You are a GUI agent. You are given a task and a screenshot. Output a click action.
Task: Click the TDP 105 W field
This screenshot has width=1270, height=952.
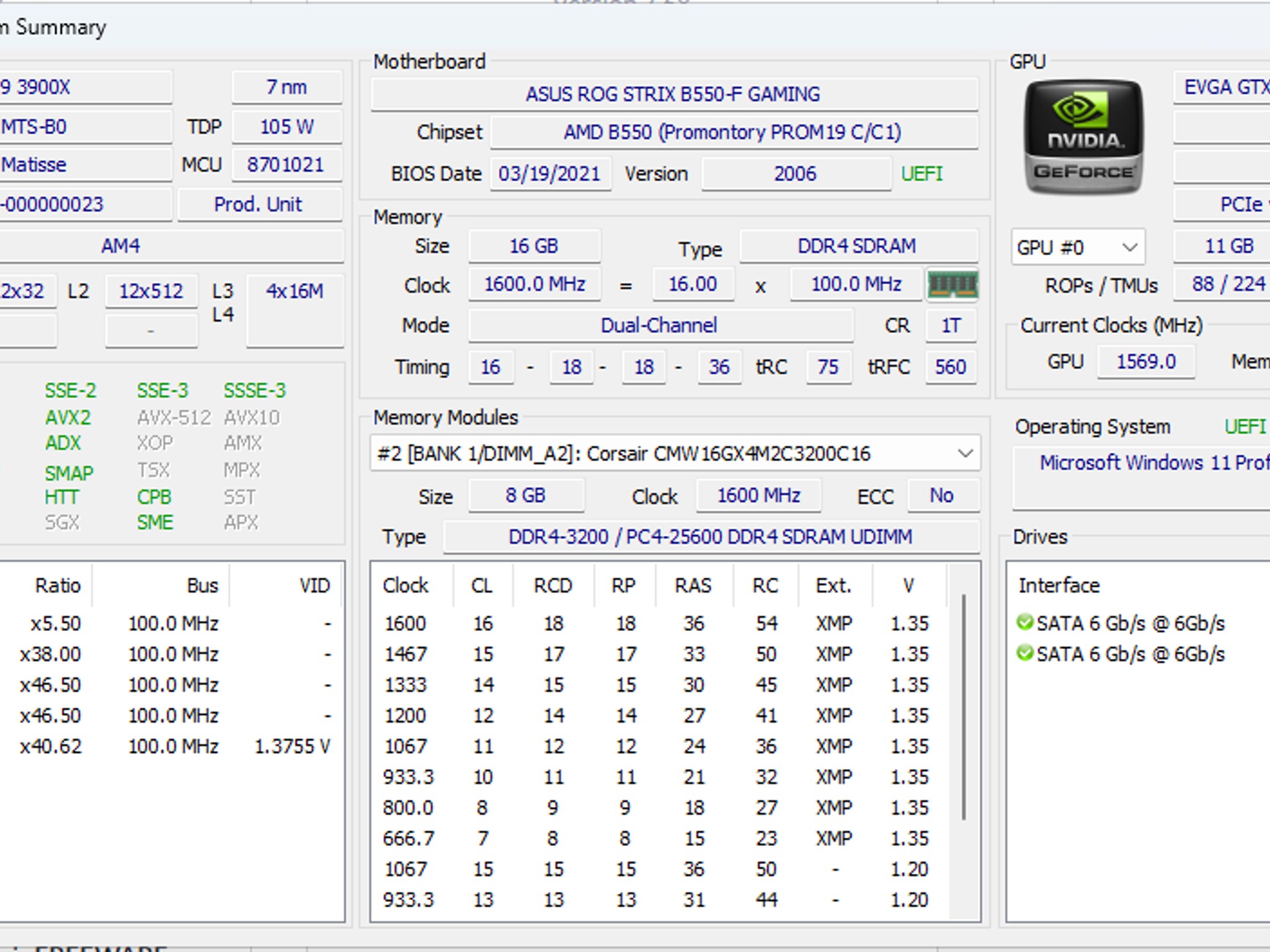pyautogui.click(x=287, y=127)
